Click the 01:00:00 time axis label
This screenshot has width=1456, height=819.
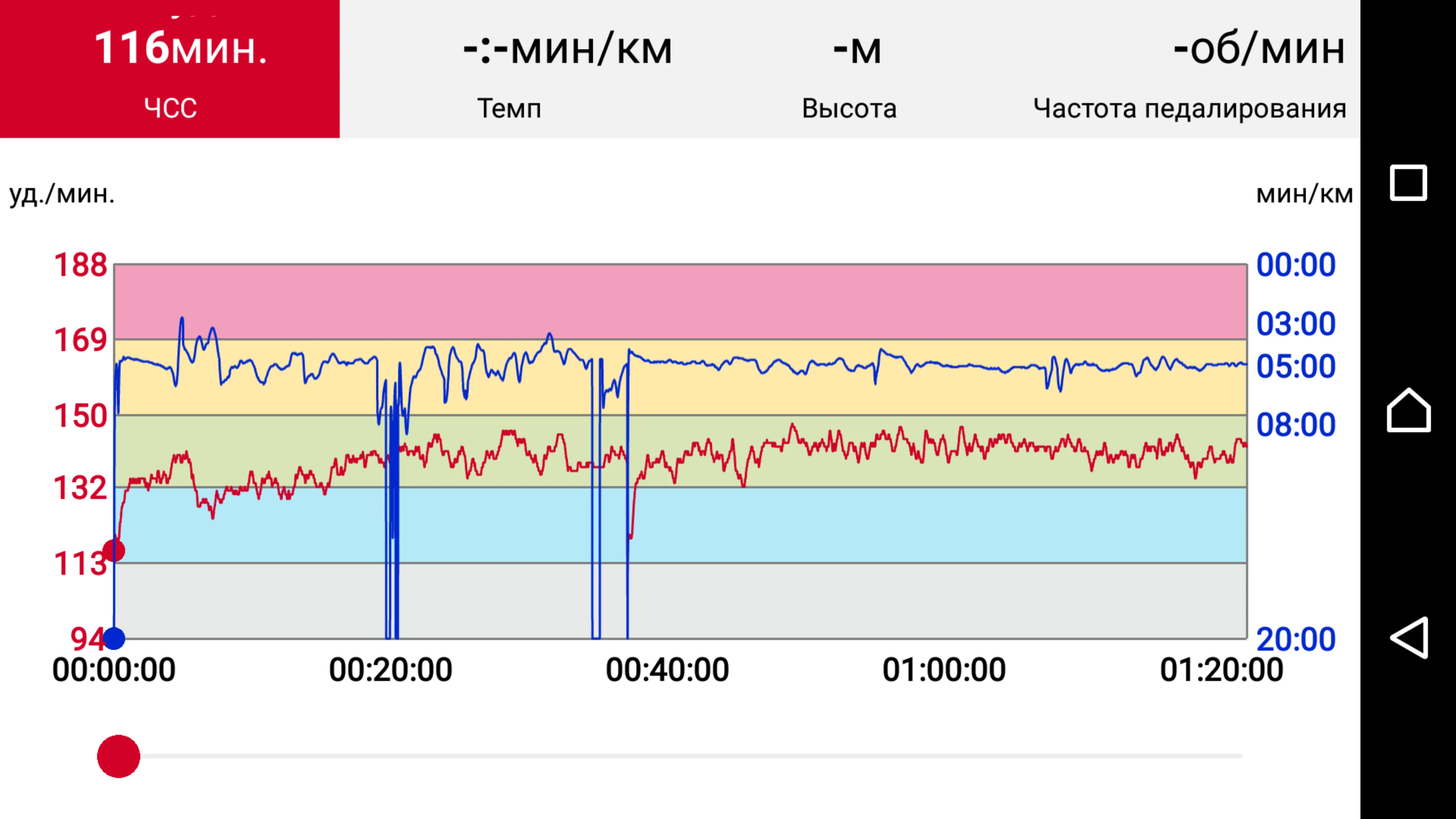coord(944,670)
